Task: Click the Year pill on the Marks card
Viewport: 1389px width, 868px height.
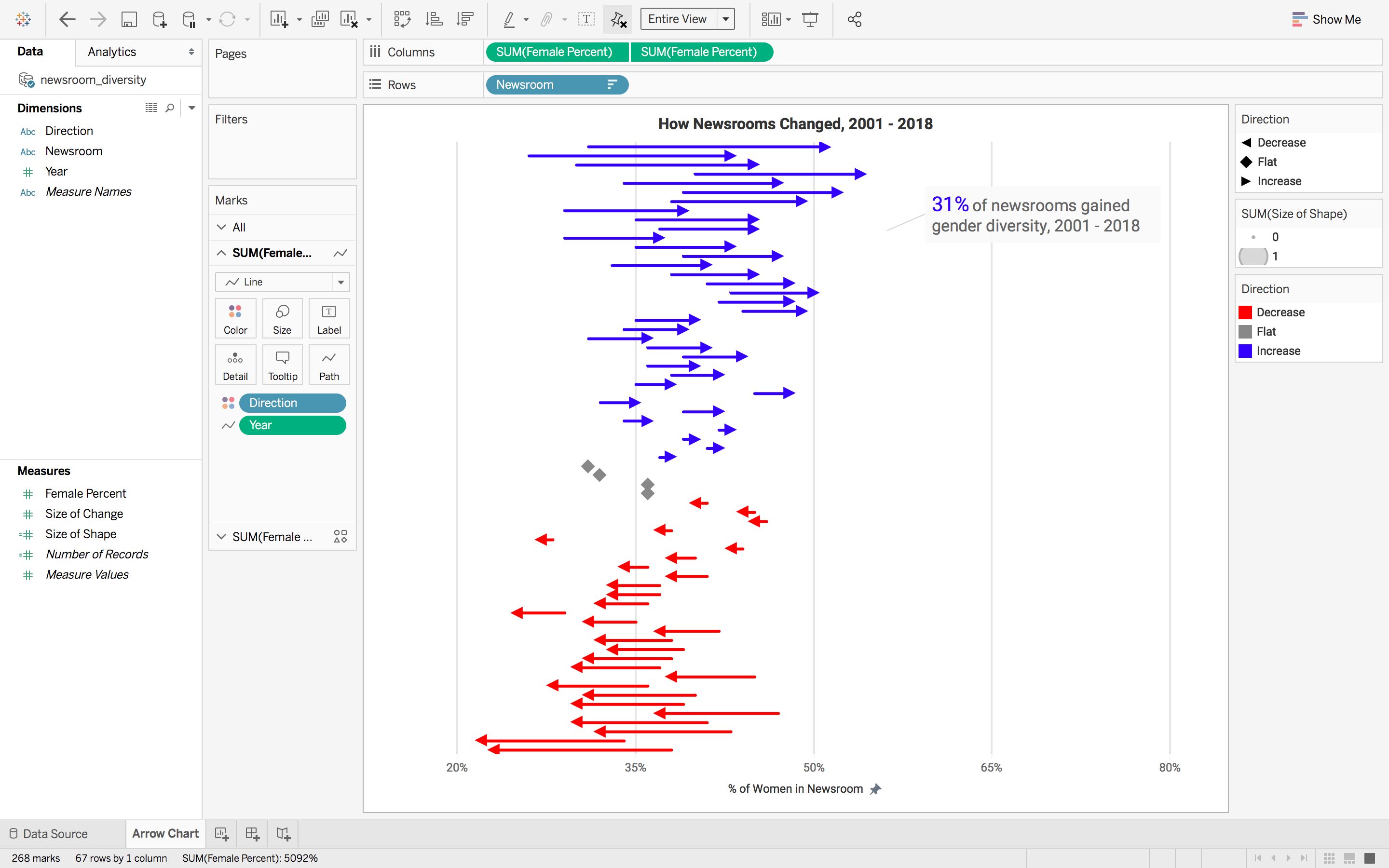Action: (293, 425)
